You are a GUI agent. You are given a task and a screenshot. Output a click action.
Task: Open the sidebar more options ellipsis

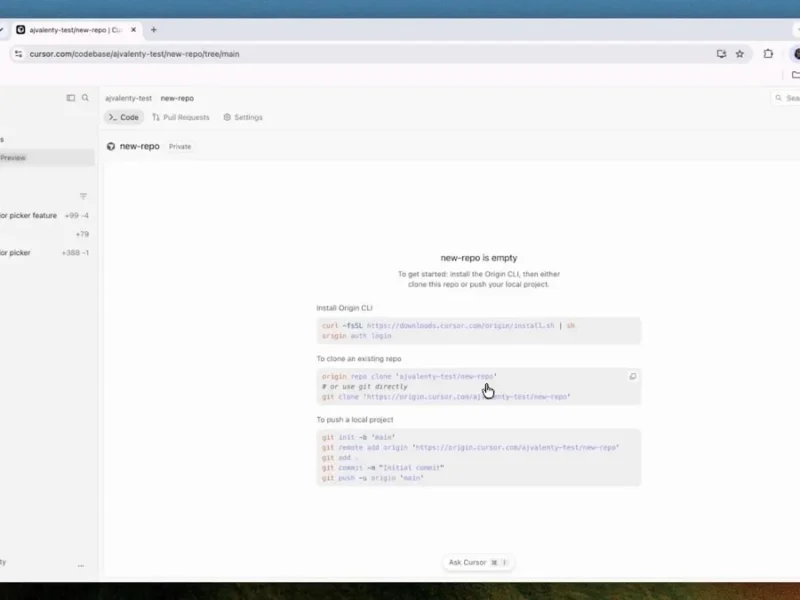(81, 565)
